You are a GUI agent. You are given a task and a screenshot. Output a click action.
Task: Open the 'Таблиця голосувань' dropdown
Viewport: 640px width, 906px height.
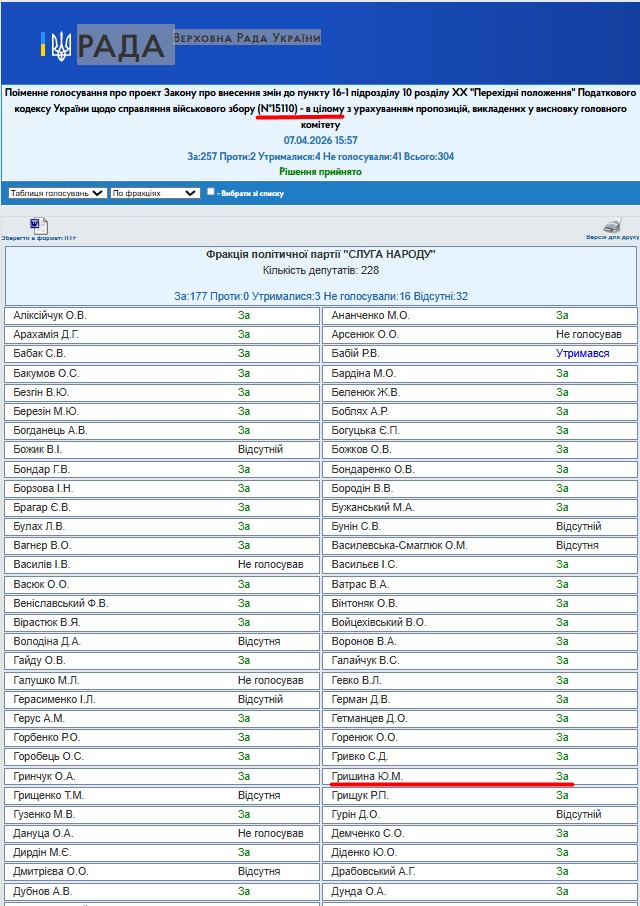(57, 193)
